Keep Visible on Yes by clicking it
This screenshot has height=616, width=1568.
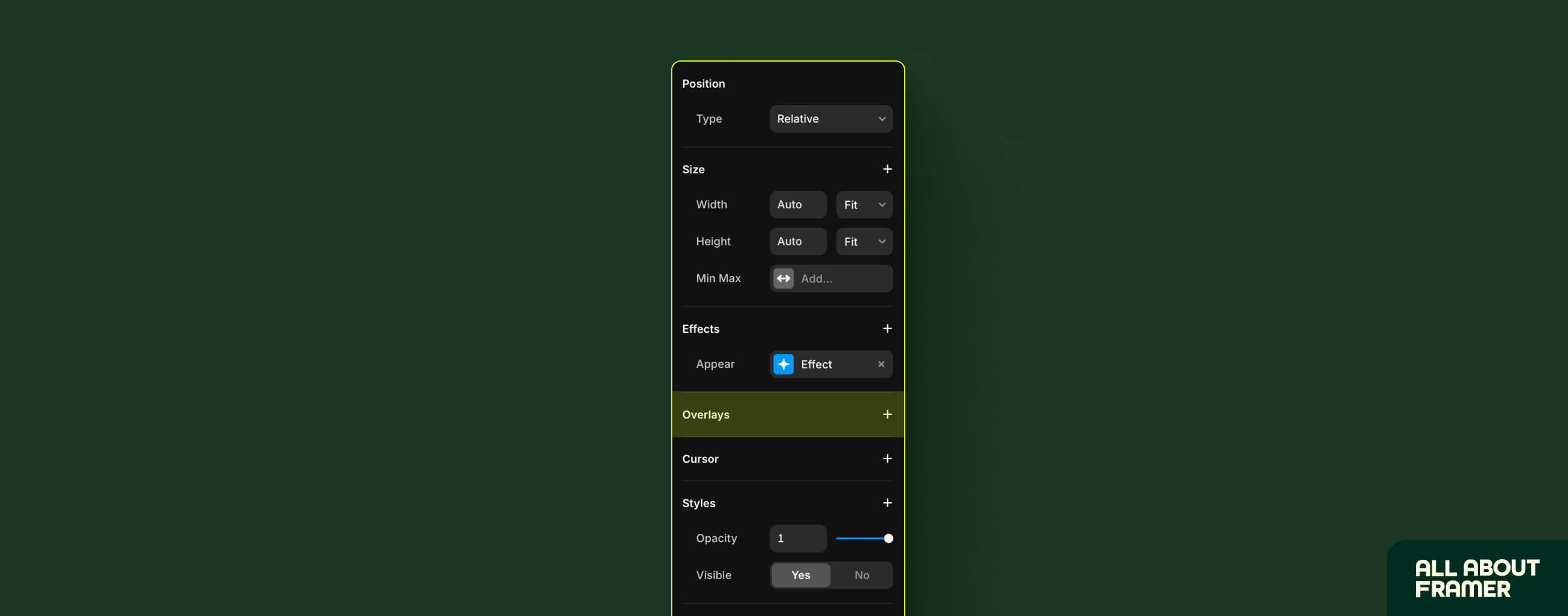(800, 574)
